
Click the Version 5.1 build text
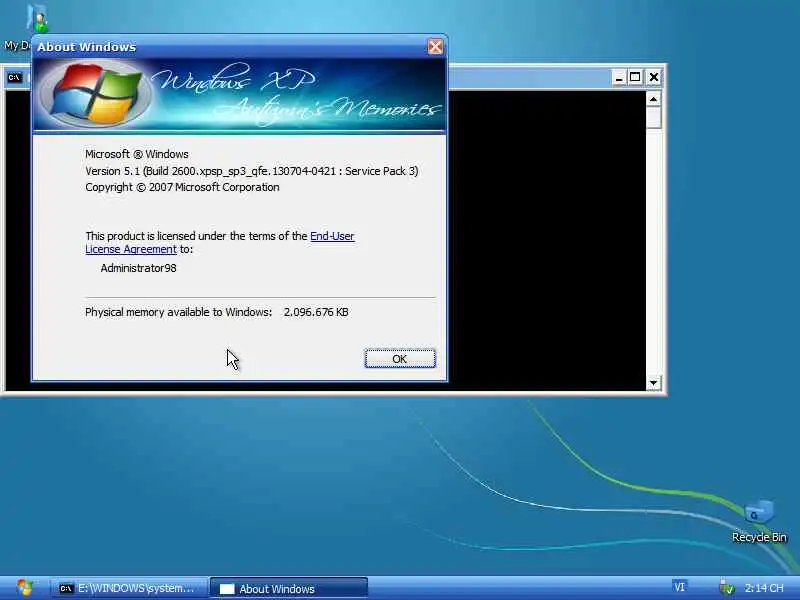click(252, 171)
